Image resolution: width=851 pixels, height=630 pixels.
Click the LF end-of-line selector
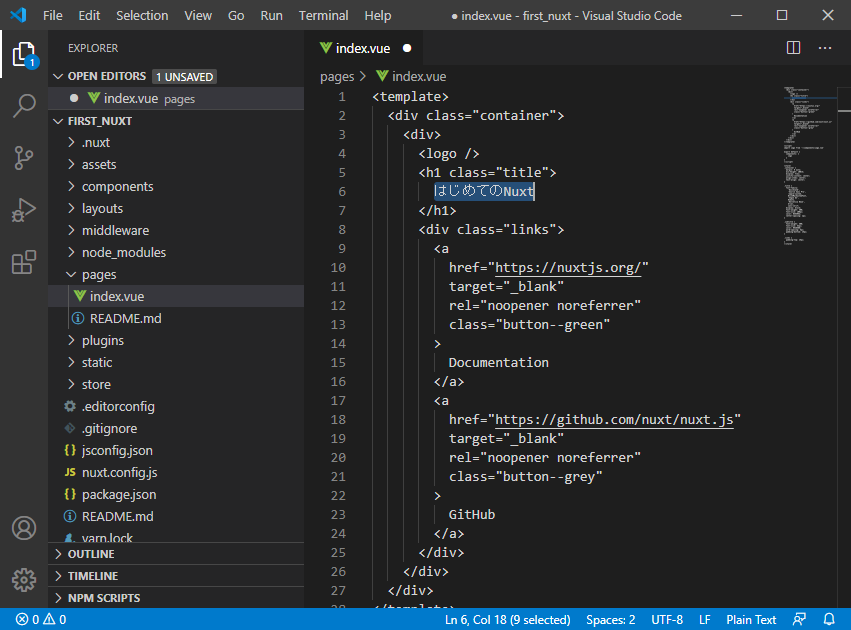[704, 619]
